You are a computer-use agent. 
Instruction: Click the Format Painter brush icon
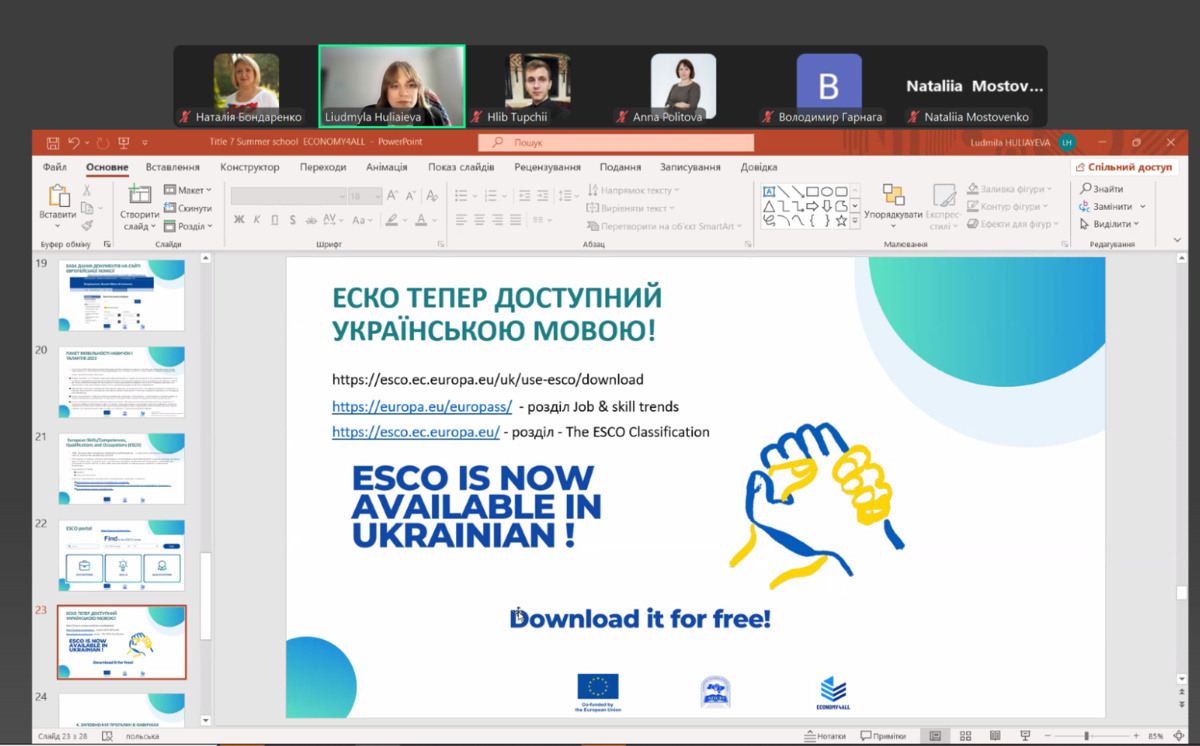(x=87, y=226)
